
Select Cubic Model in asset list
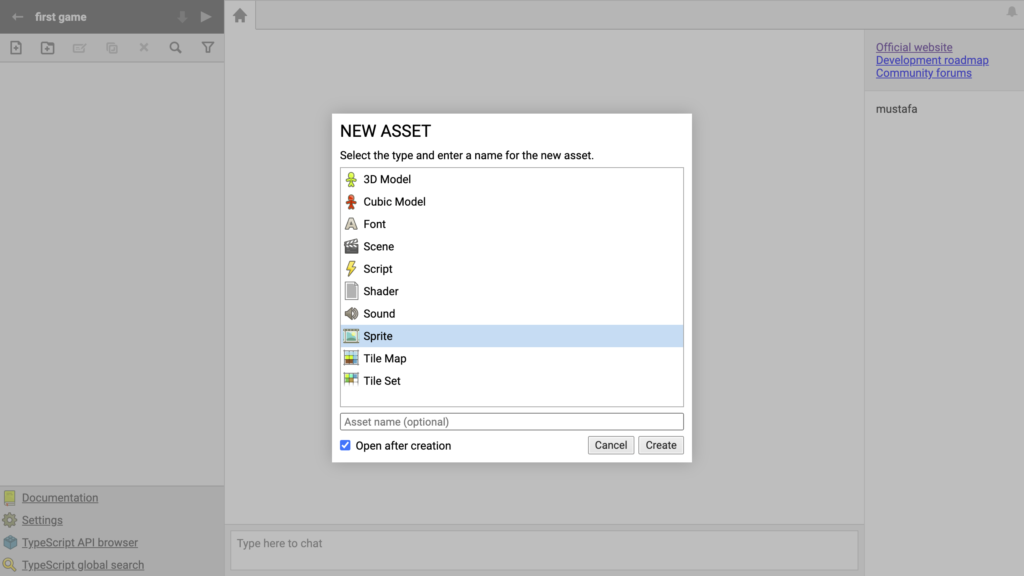click(511, 202)
